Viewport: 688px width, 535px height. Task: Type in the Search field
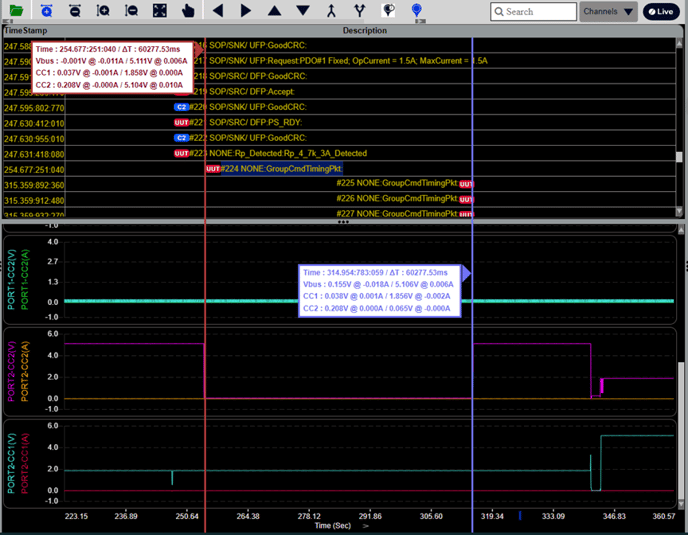pyautogui.click(x=533, y=11)
